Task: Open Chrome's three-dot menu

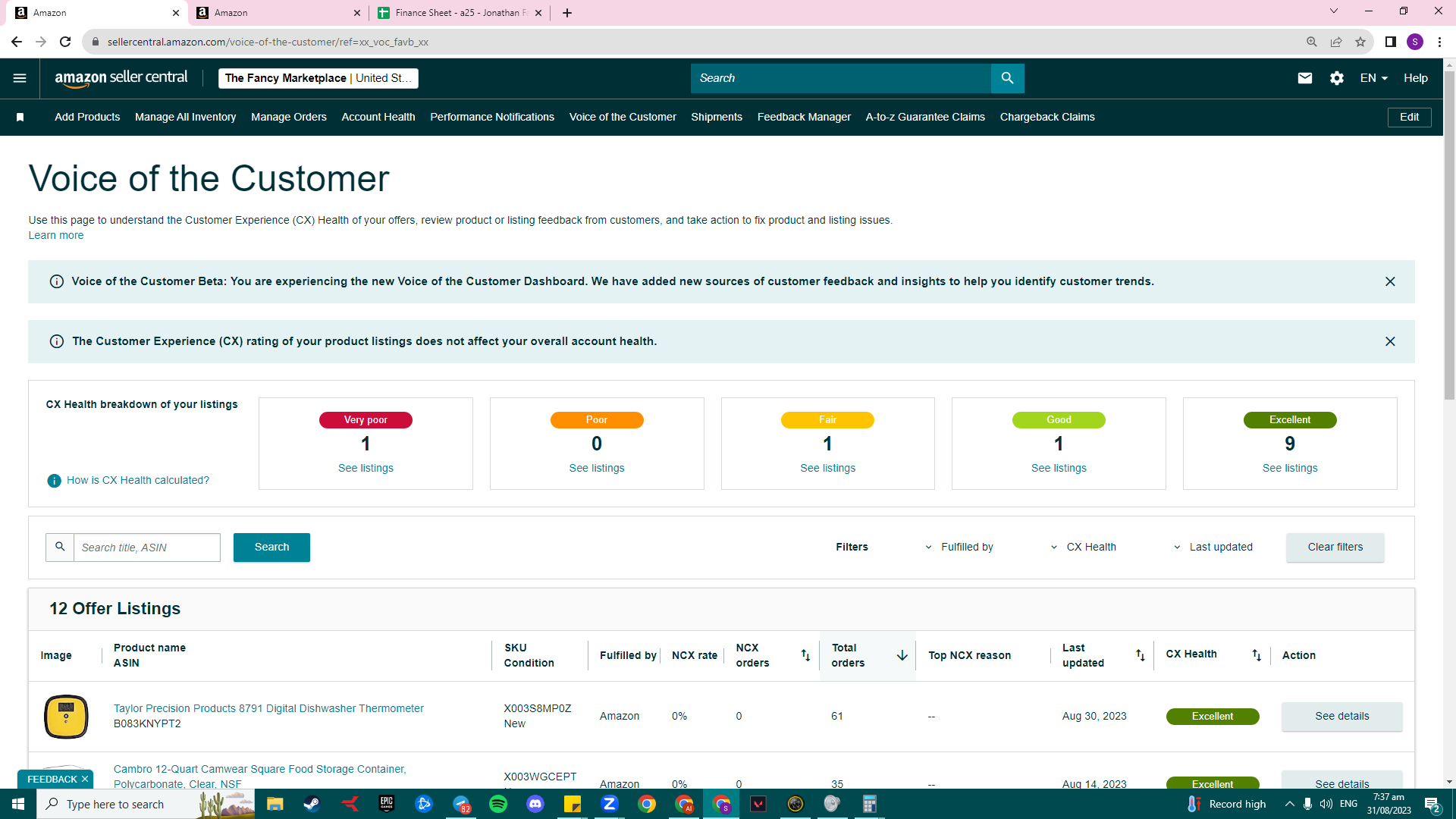Action: tap(1439, 42)
